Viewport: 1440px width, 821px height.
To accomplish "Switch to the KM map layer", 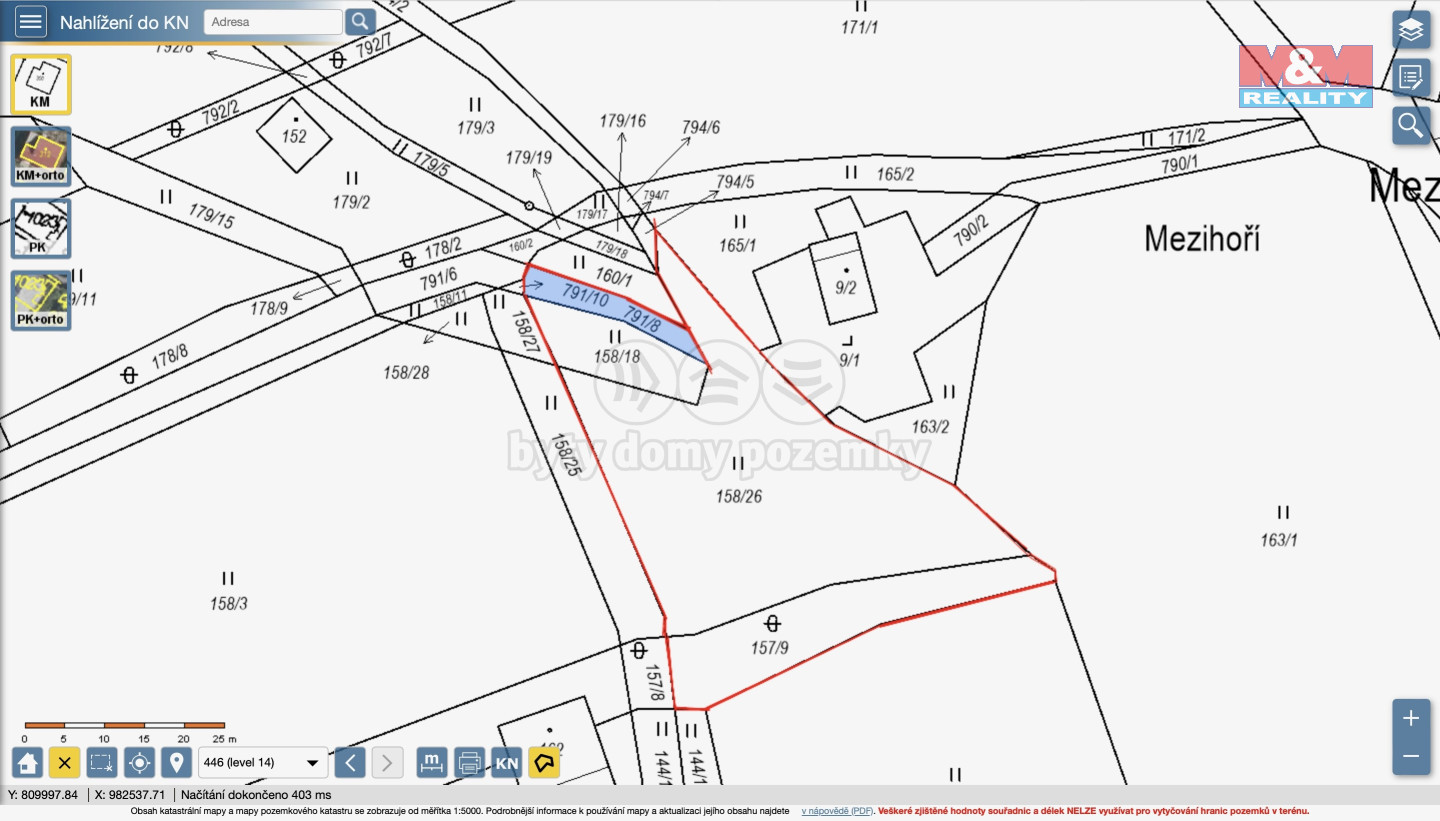I will [41, 84].
